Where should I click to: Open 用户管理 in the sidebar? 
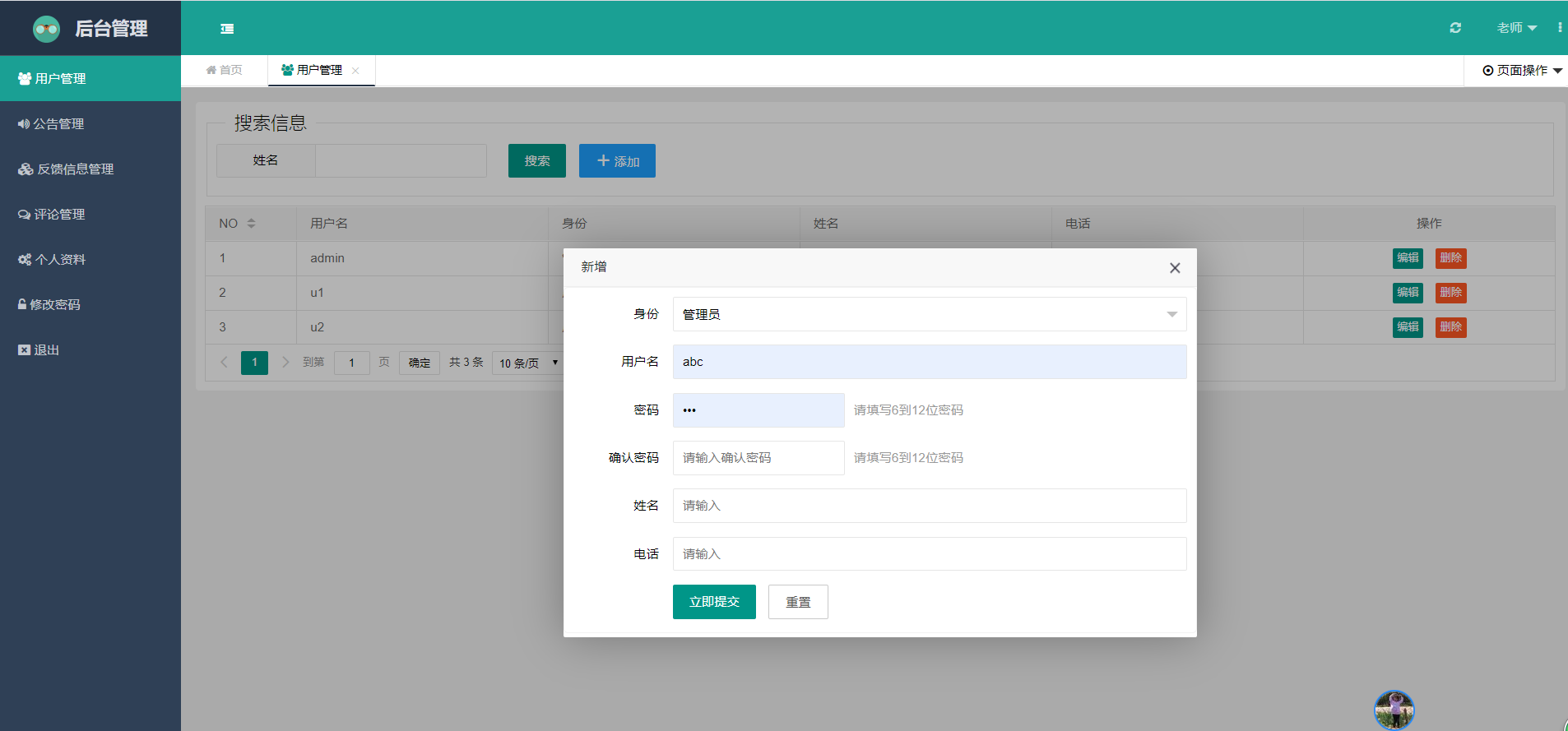(x=90, y=78)
